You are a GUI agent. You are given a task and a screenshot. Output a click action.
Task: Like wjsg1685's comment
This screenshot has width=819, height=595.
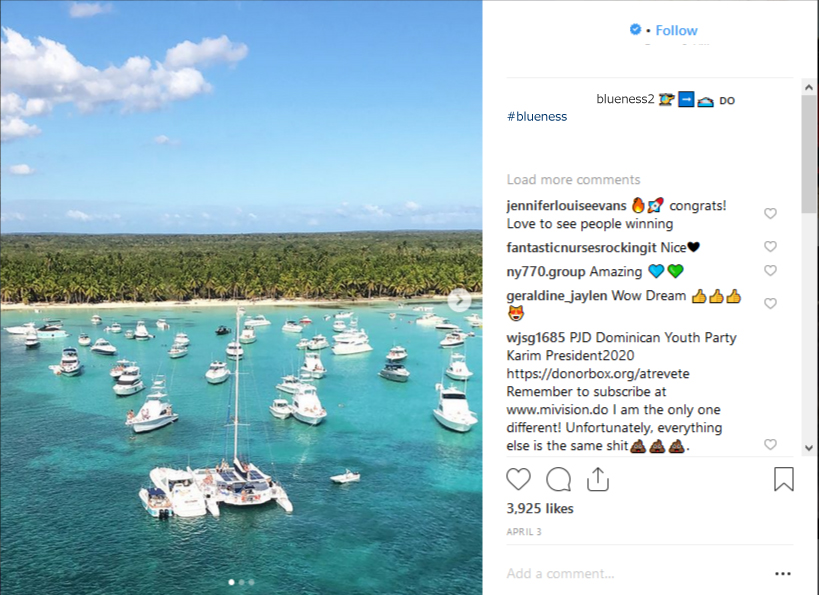[770, 444]
